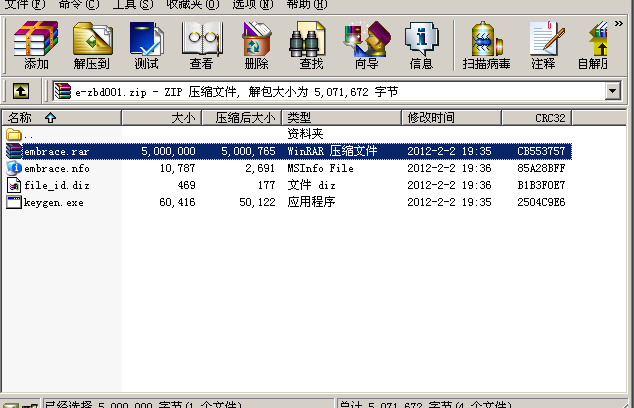Click the type text '文件 diz'
The image size is (634, 408).
coord(311,185)
